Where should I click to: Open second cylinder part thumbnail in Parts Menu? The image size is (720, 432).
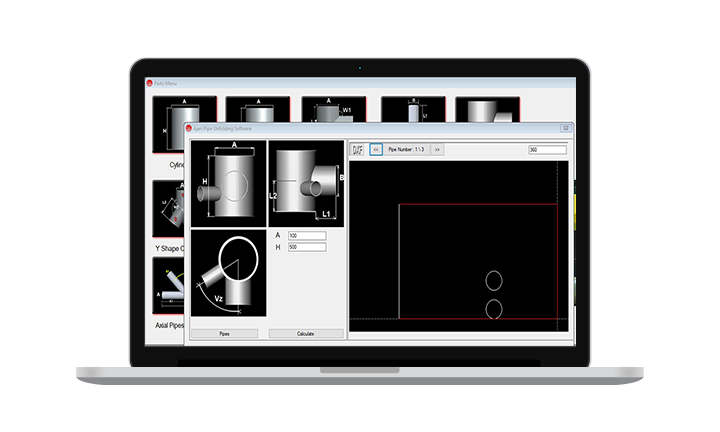(258, 109)
